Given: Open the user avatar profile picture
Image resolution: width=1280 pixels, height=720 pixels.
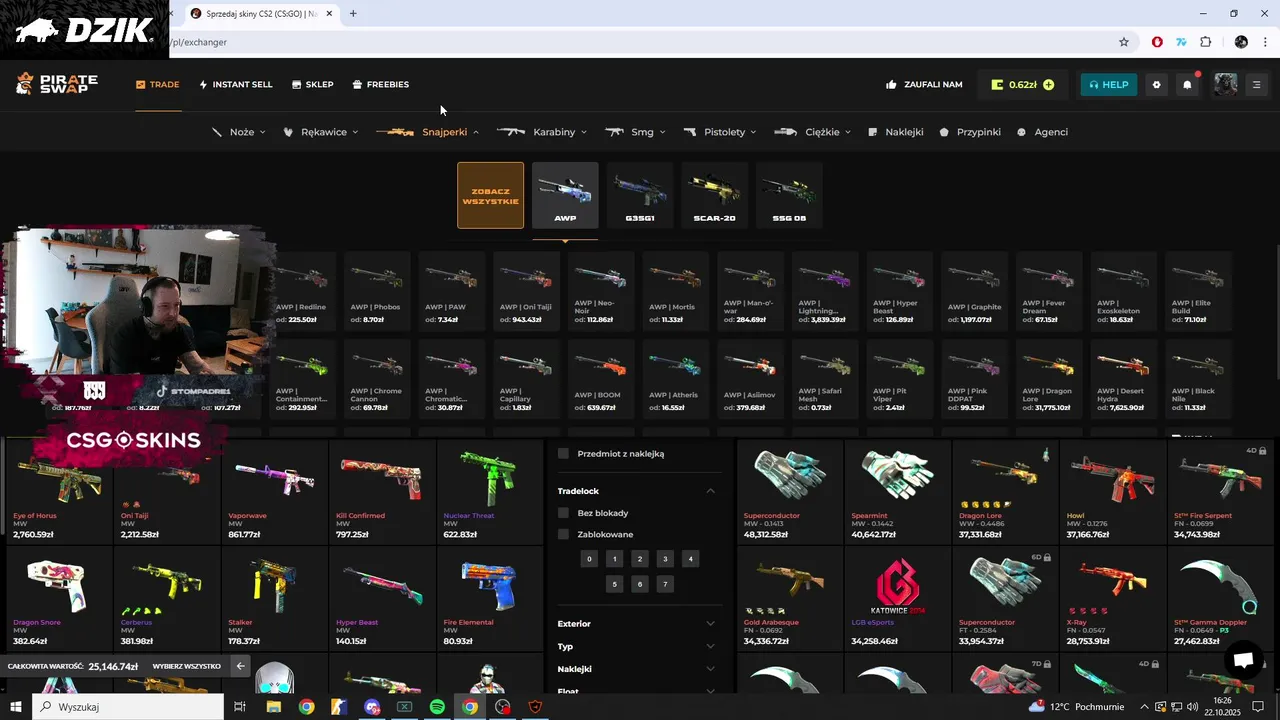Looking at the screenshot, I should click(x=1225, y=85).
